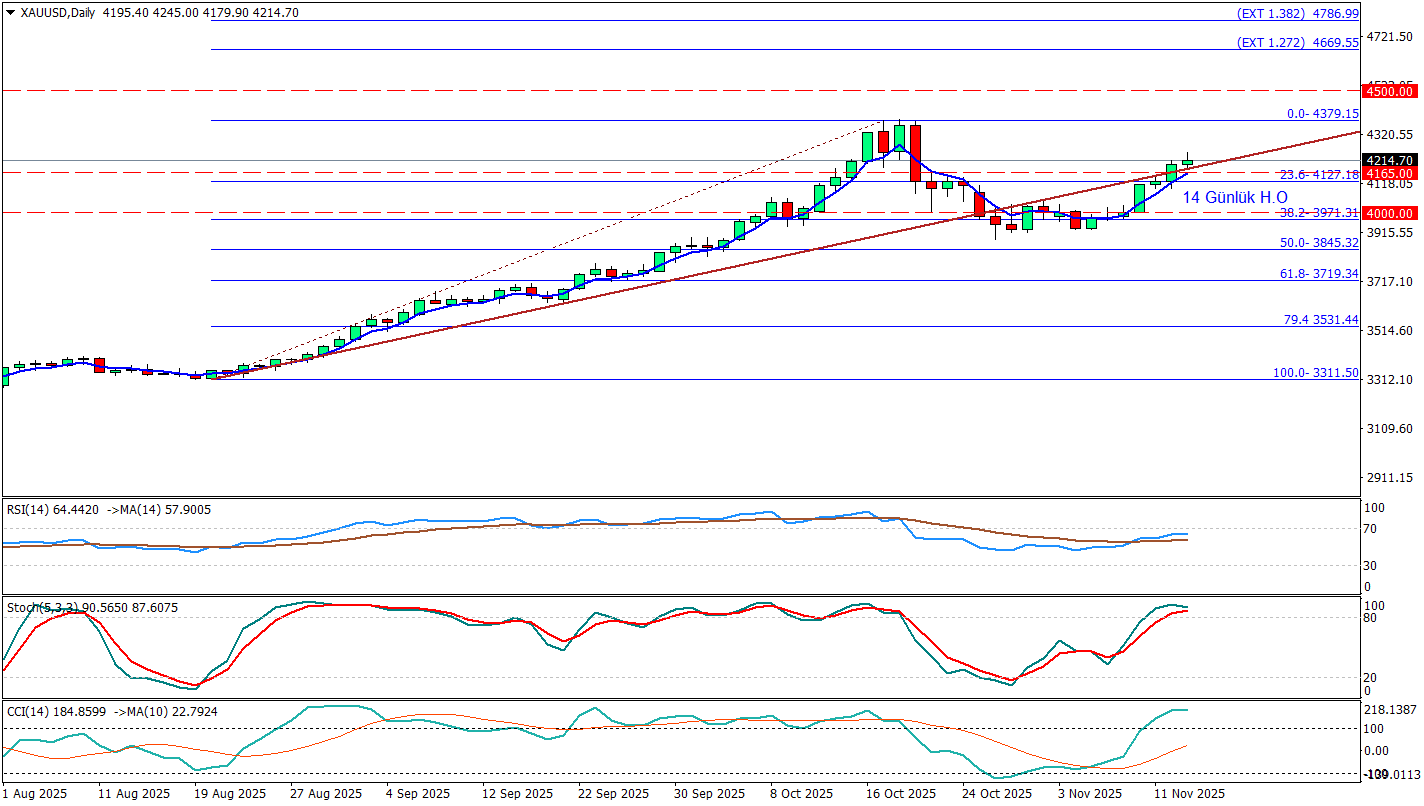Click the triangle arrow beside XAUUSD,Daily

(11, 13)
